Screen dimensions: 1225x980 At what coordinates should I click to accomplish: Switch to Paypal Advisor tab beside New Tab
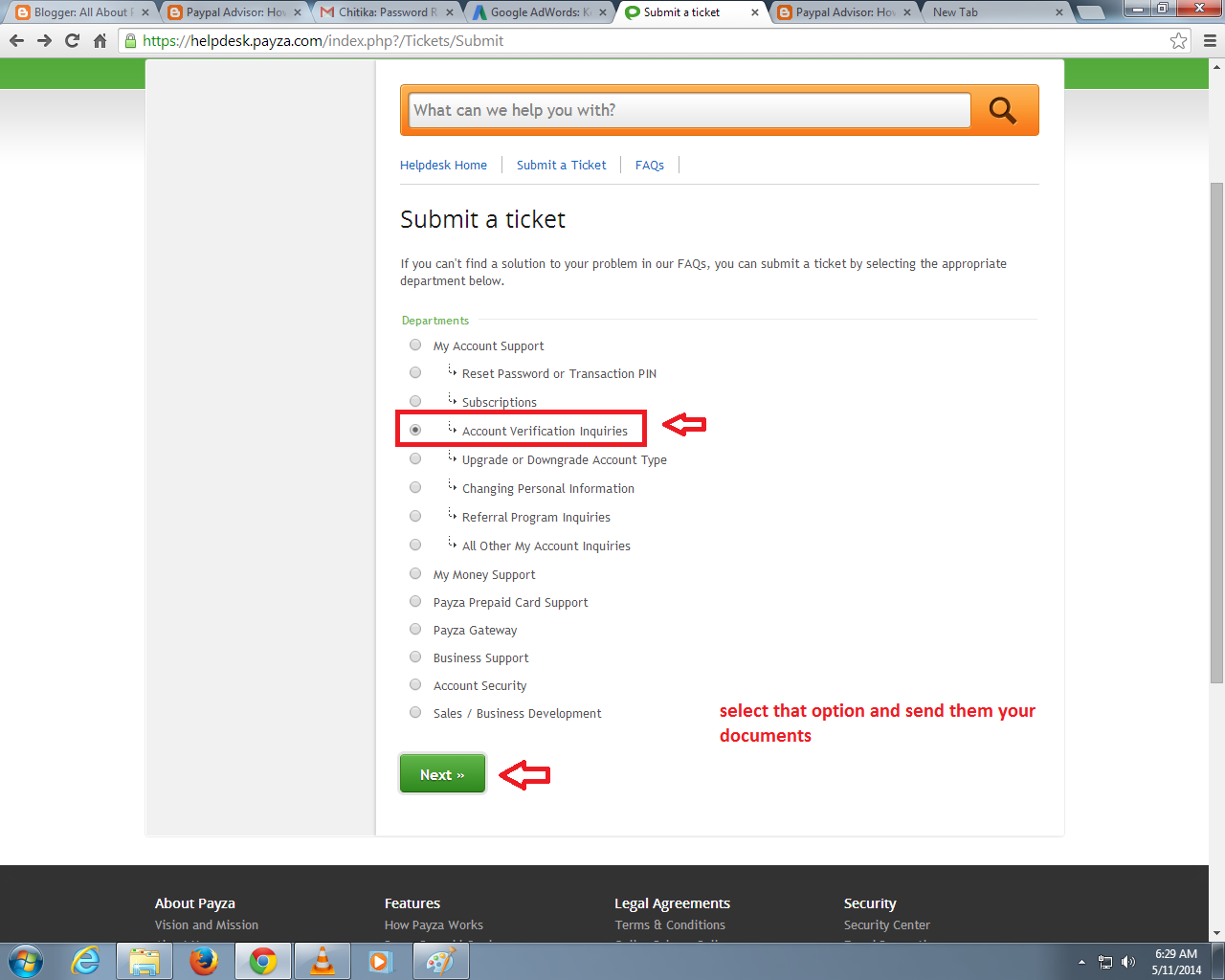coord(843,12)
